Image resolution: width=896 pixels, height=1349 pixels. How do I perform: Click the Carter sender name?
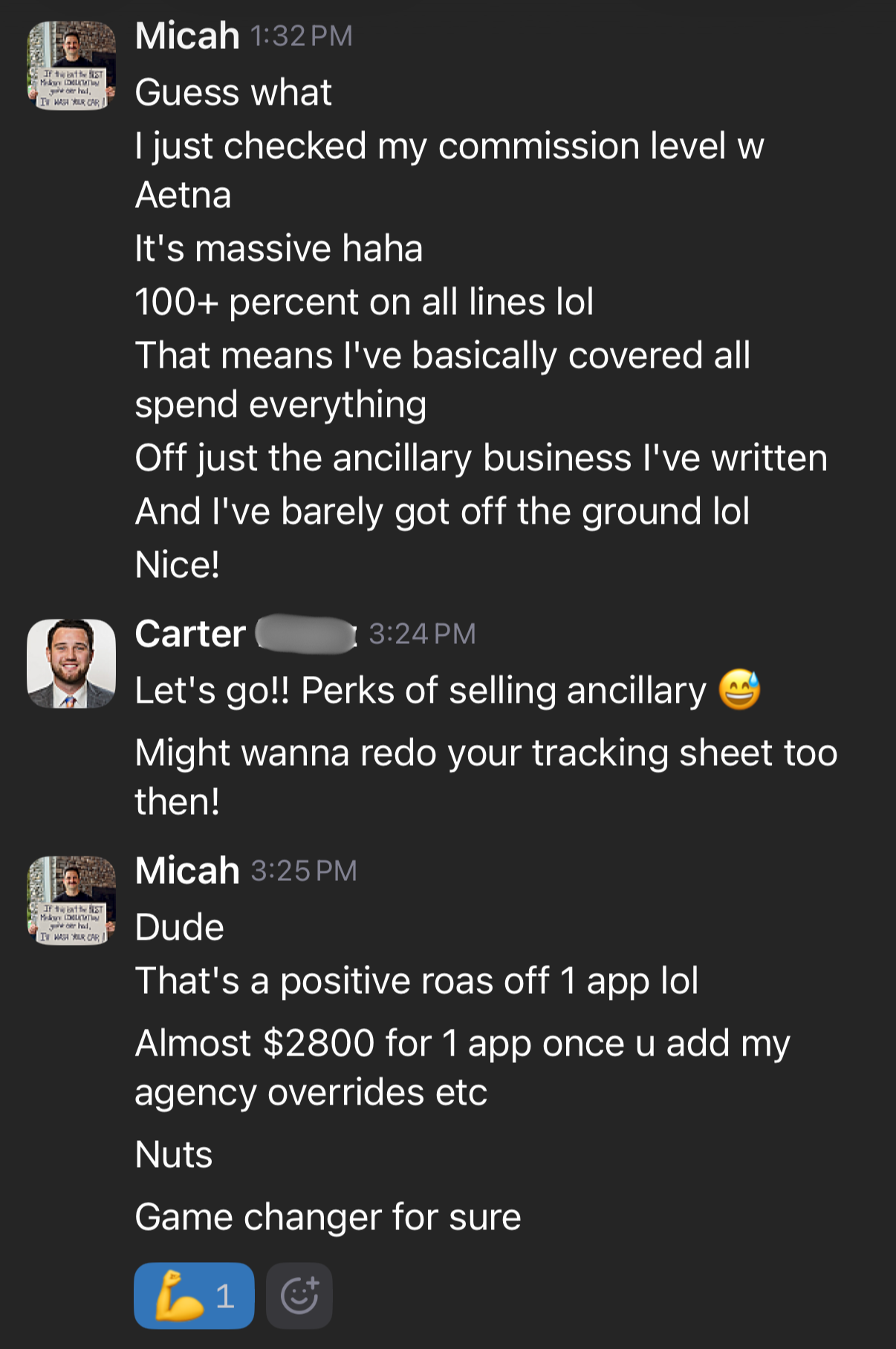(190, 634)
